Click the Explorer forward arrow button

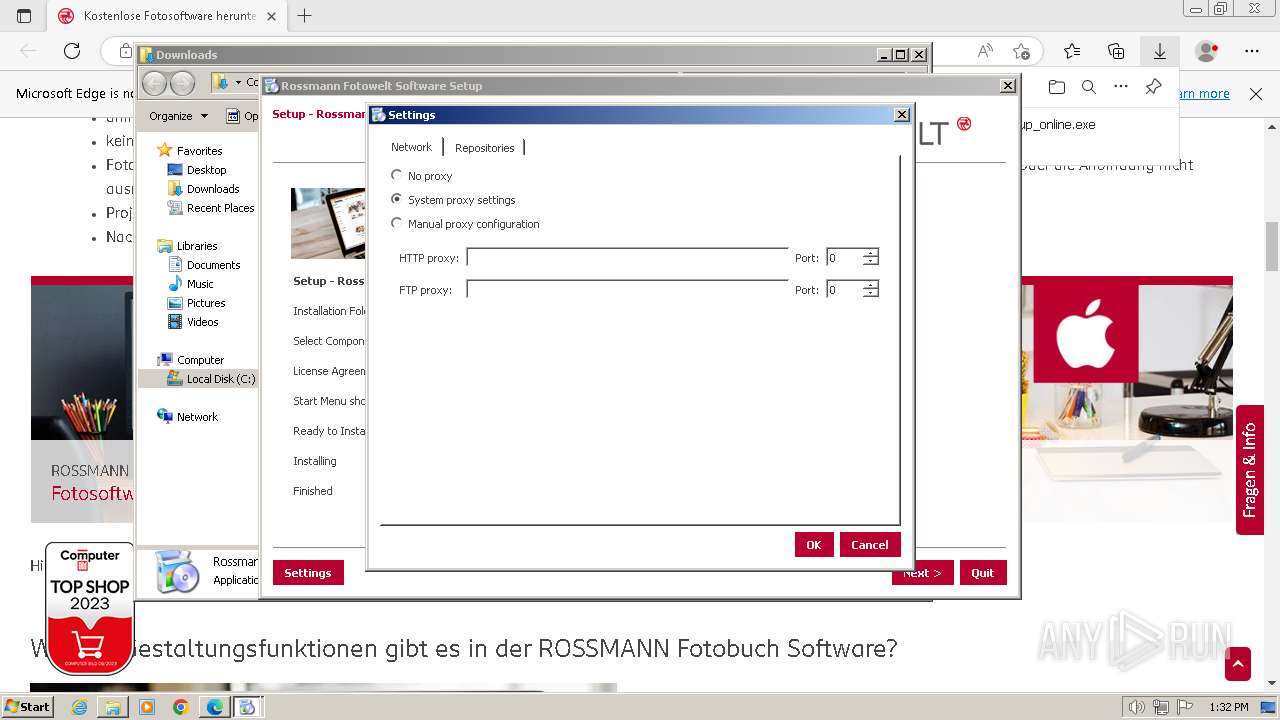click(x=182, y=83)
